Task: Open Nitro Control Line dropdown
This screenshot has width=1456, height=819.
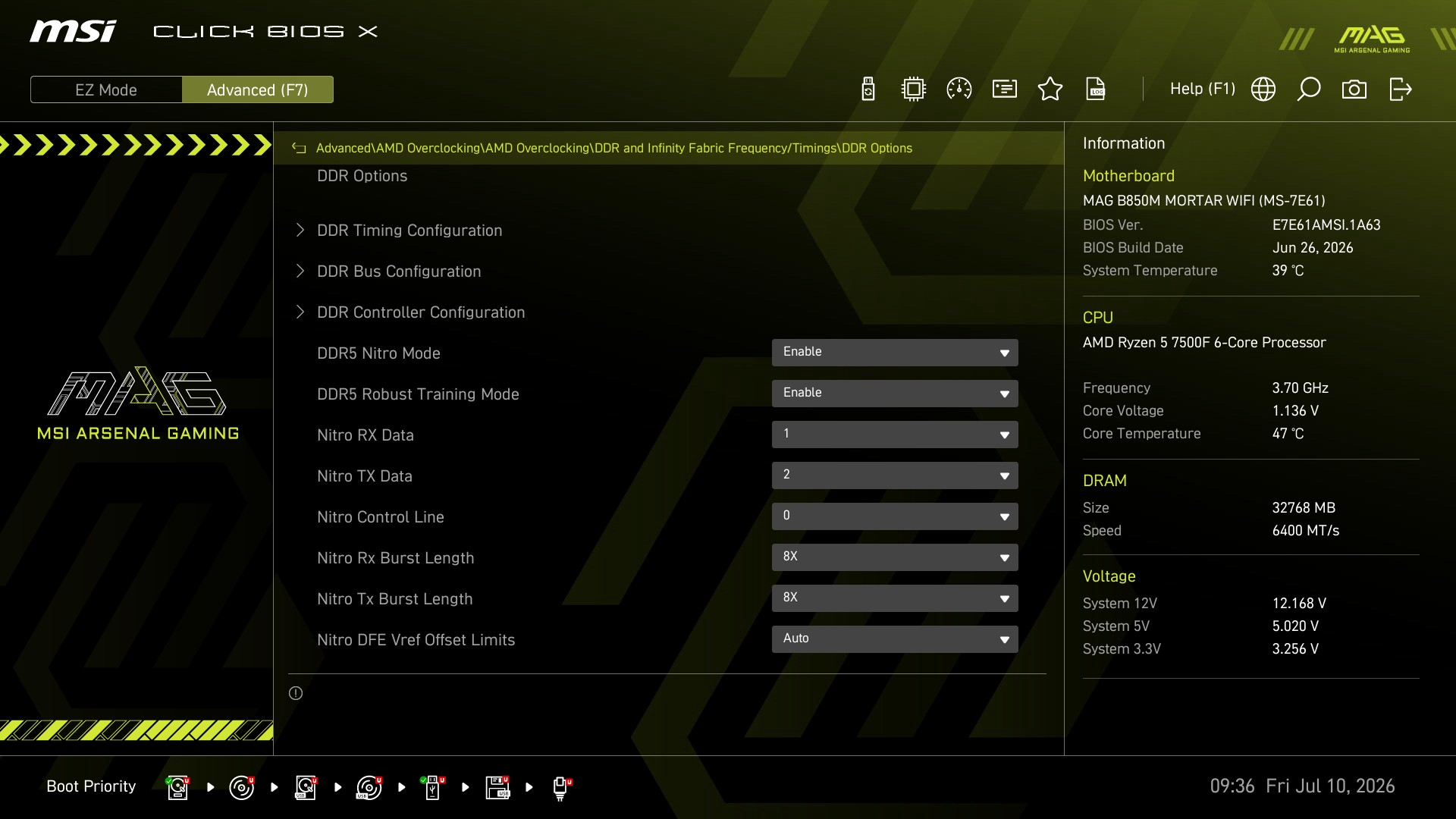Action: tap(895, 516)
